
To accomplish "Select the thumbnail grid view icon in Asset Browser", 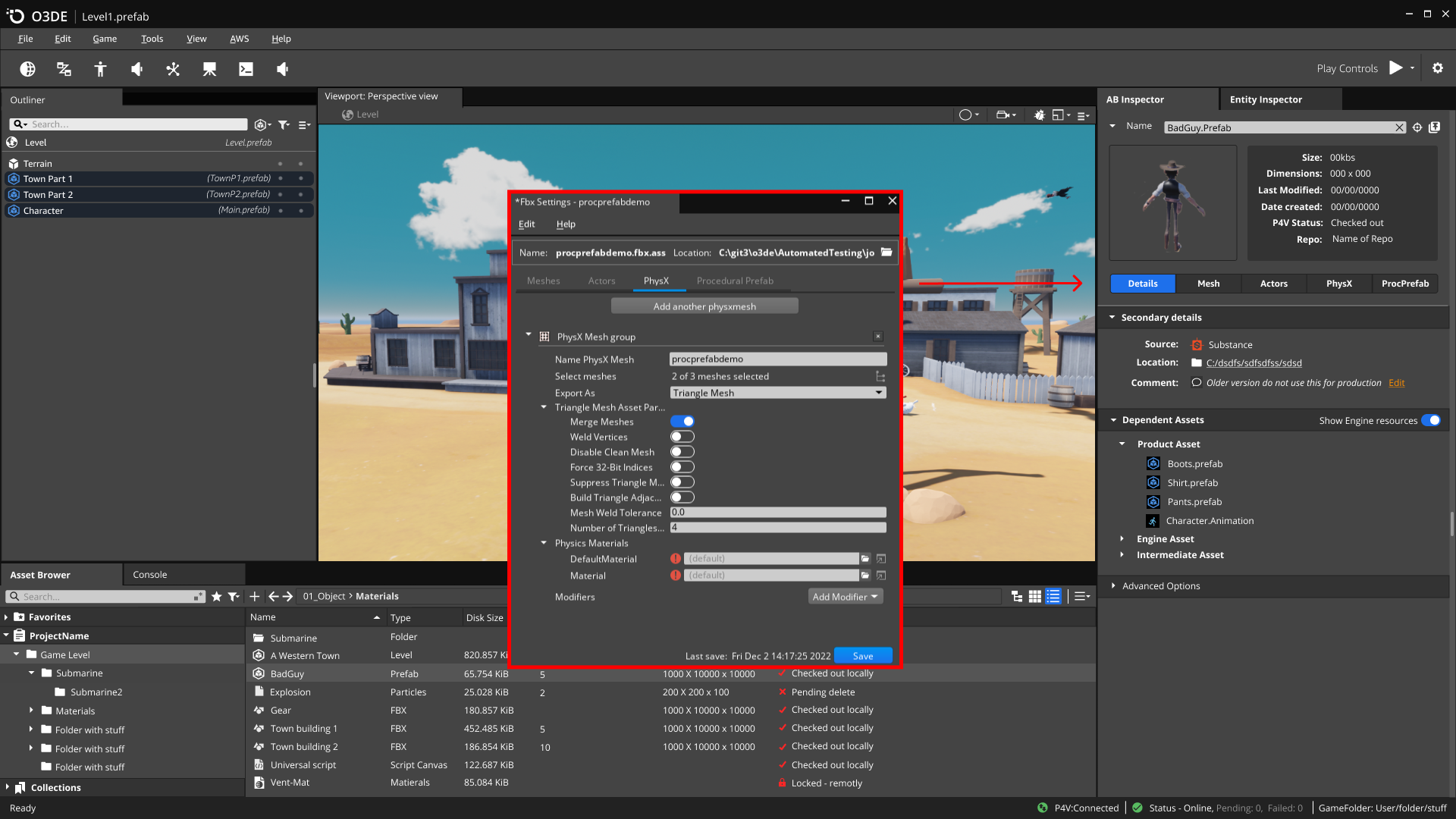I will pyautogui.click(x=1034, y=596).
